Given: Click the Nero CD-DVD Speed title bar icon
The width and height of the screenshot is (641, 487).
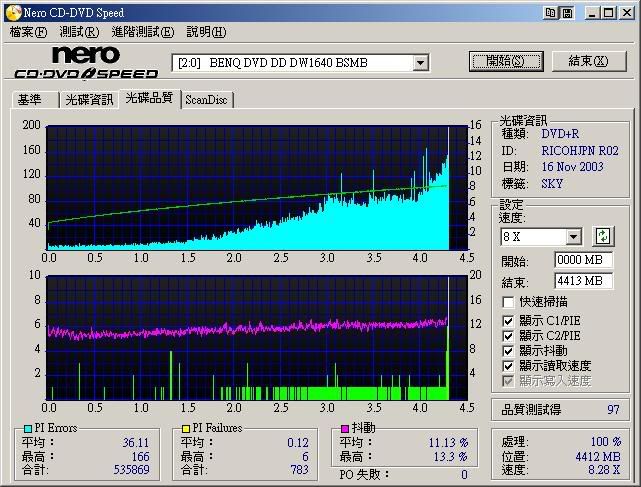Looking at the screenshot, I should 13,13.
